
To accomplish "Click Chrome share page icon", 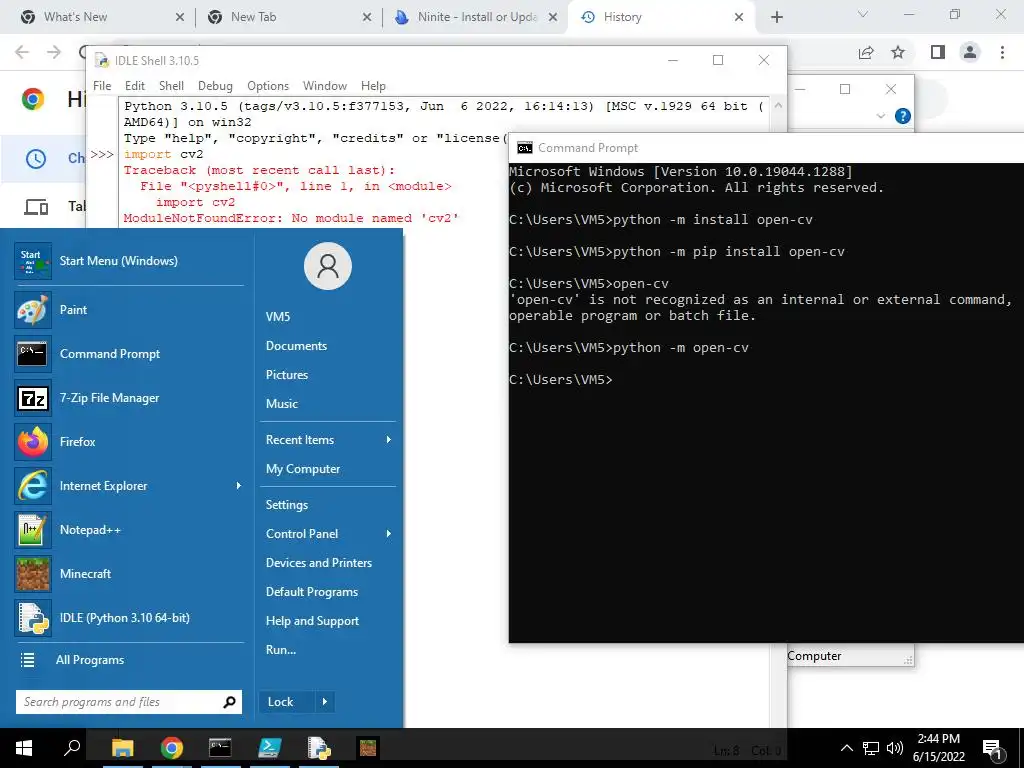I will pyautogui.click(x=866, y=52).
